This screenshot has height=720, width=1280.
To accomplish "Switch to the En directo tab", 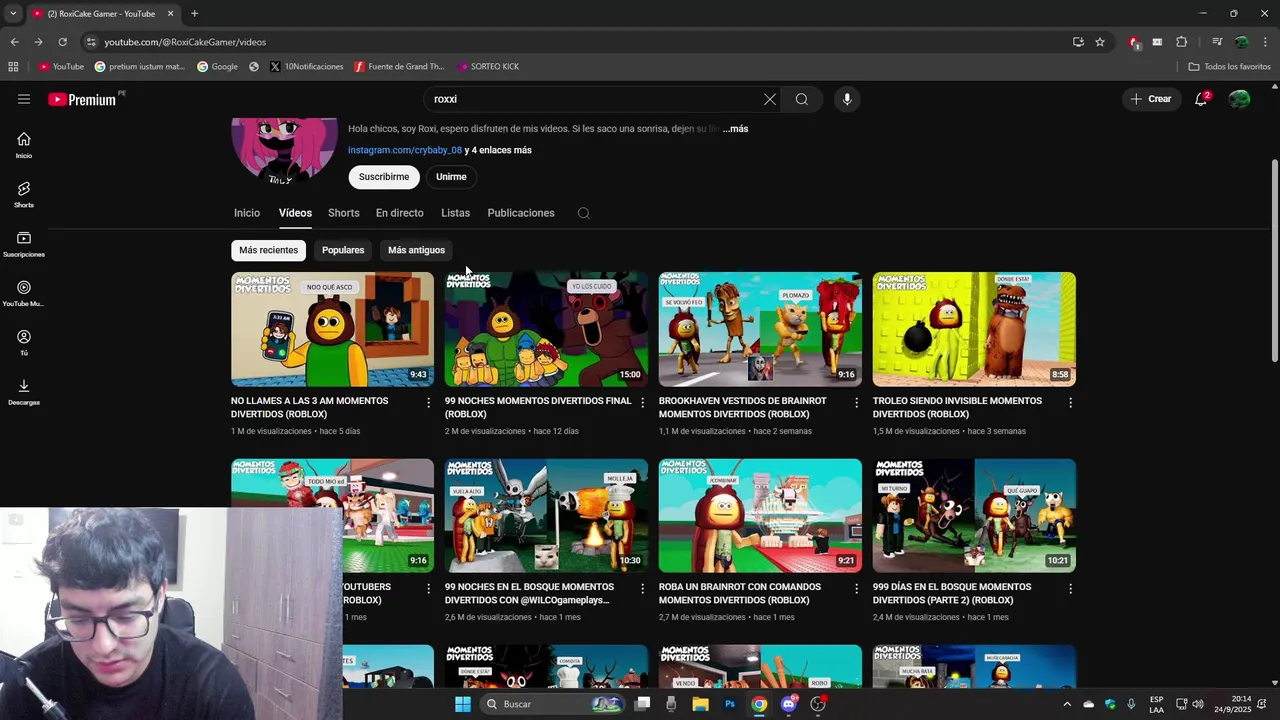I will point(399,213).
